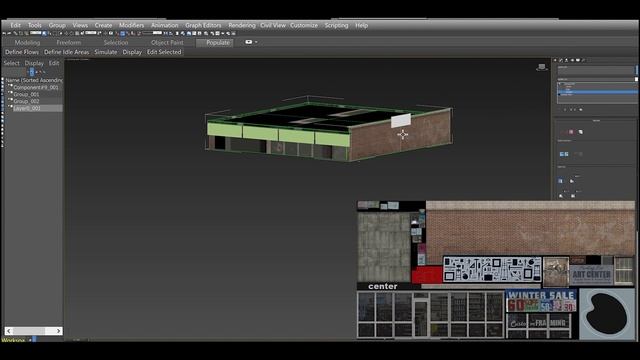Switch to the Modeling ribbon tab
640x360 pixels.
[27, 42]
